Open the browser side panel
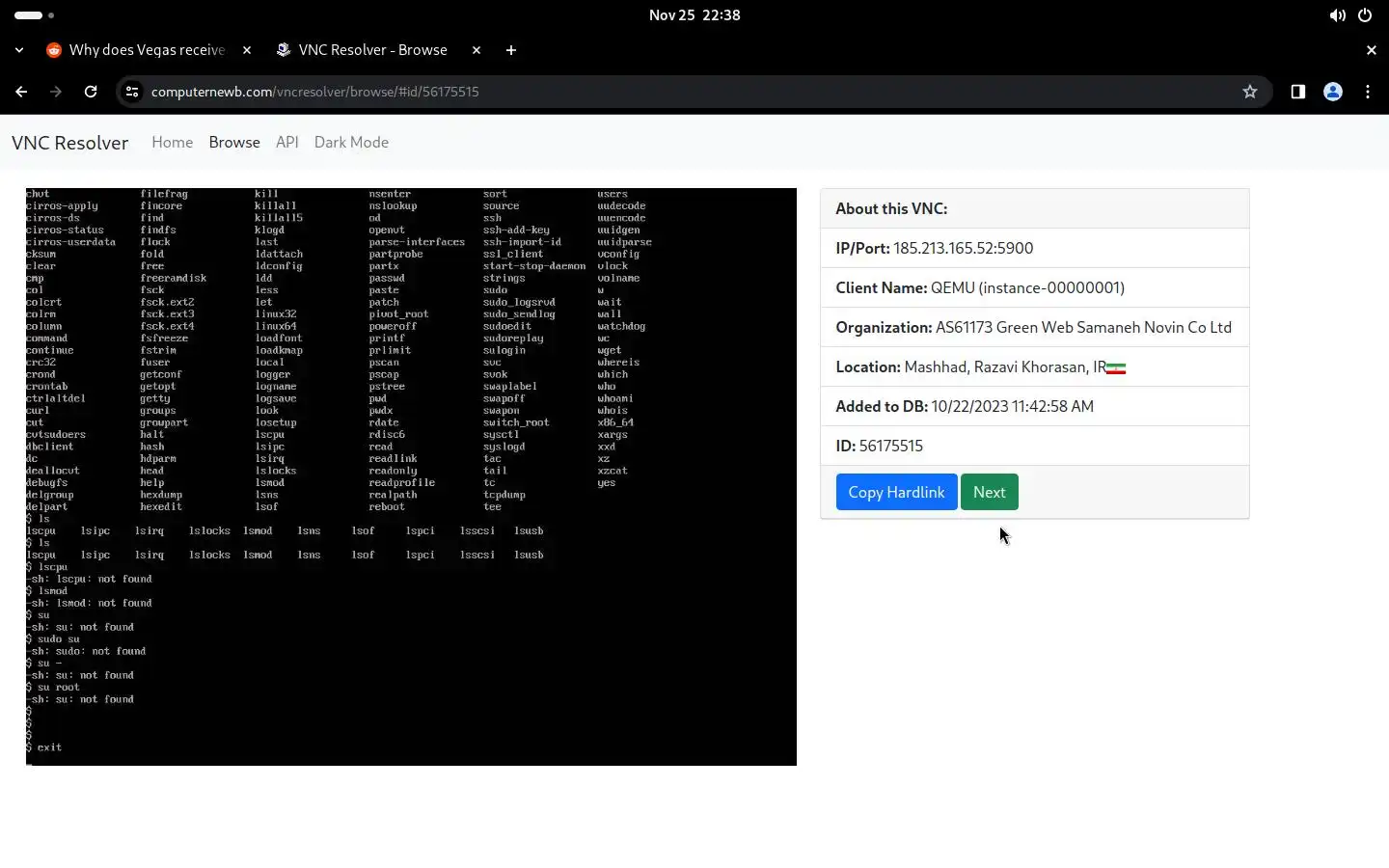 pos(1298,92)
